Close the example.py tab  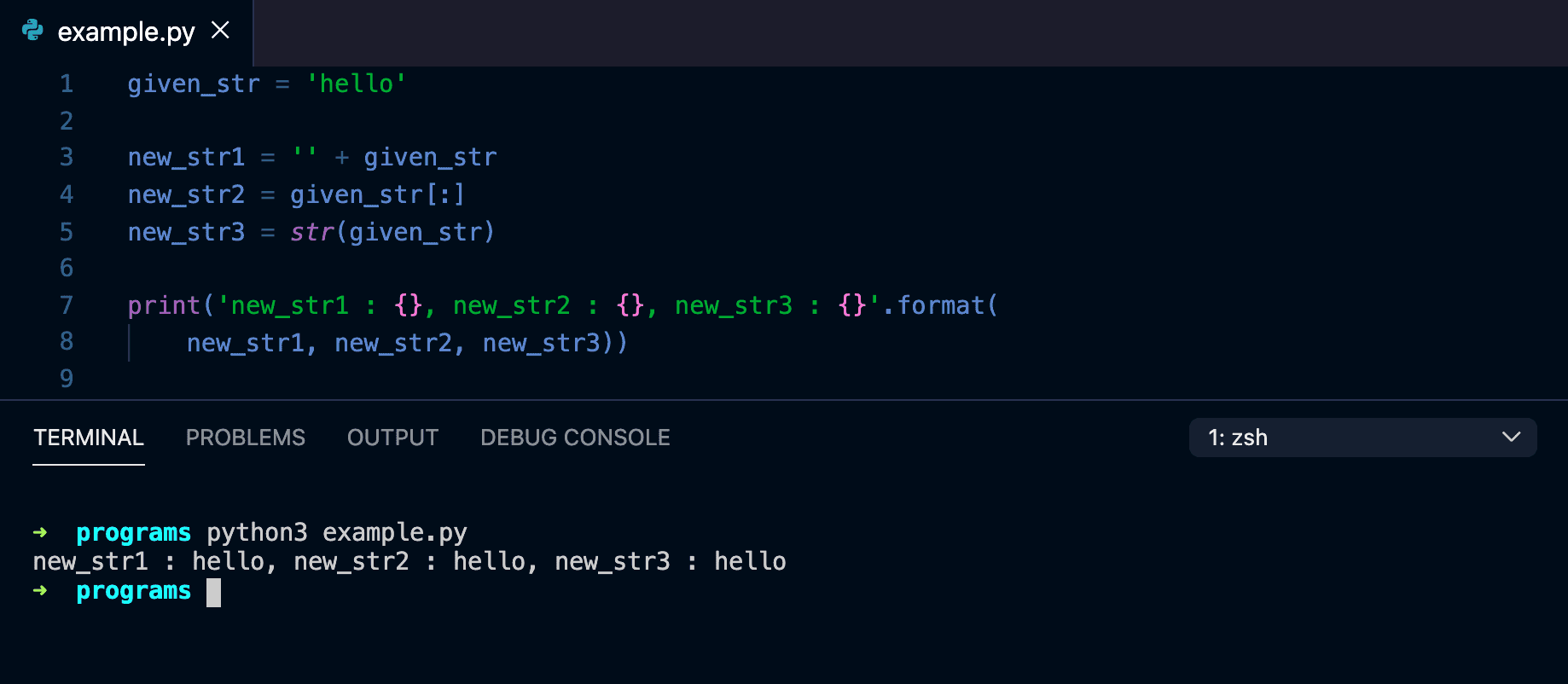[220, 31]
